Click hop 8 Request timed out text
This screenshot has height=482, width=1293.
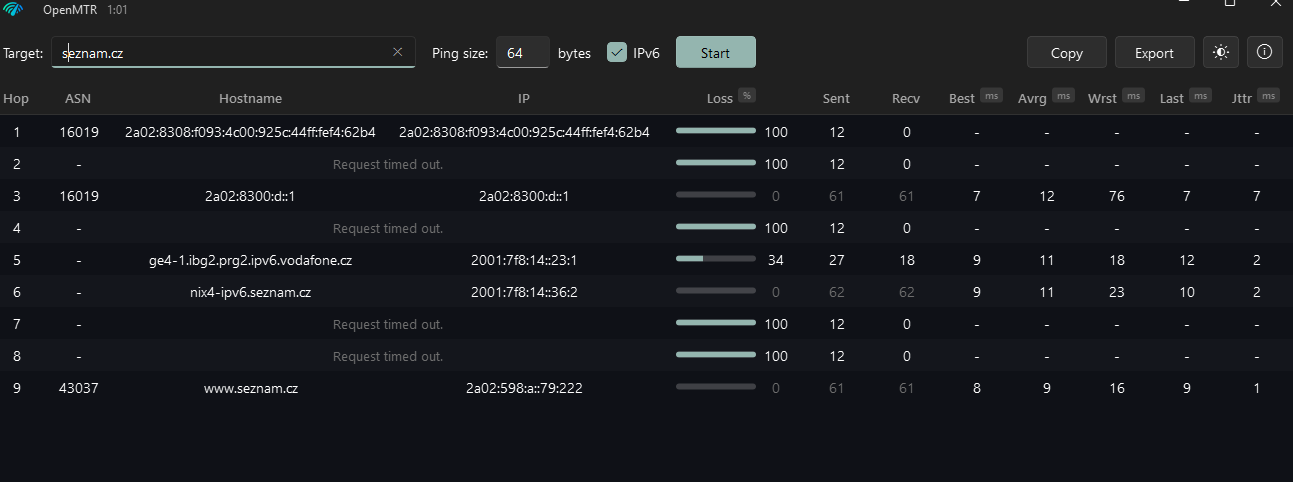tap(388, 356)
